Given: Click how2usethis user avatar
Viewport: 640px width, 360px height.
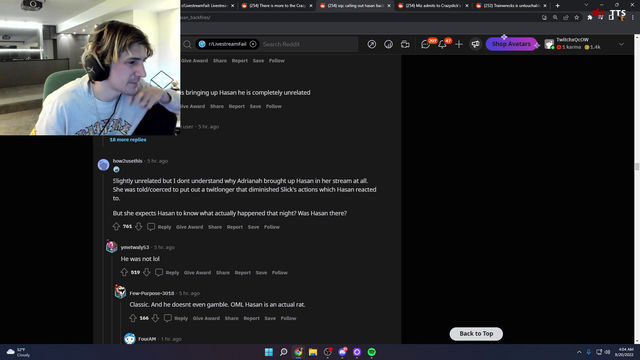Looking at the screenshot, I should (104, 164).
